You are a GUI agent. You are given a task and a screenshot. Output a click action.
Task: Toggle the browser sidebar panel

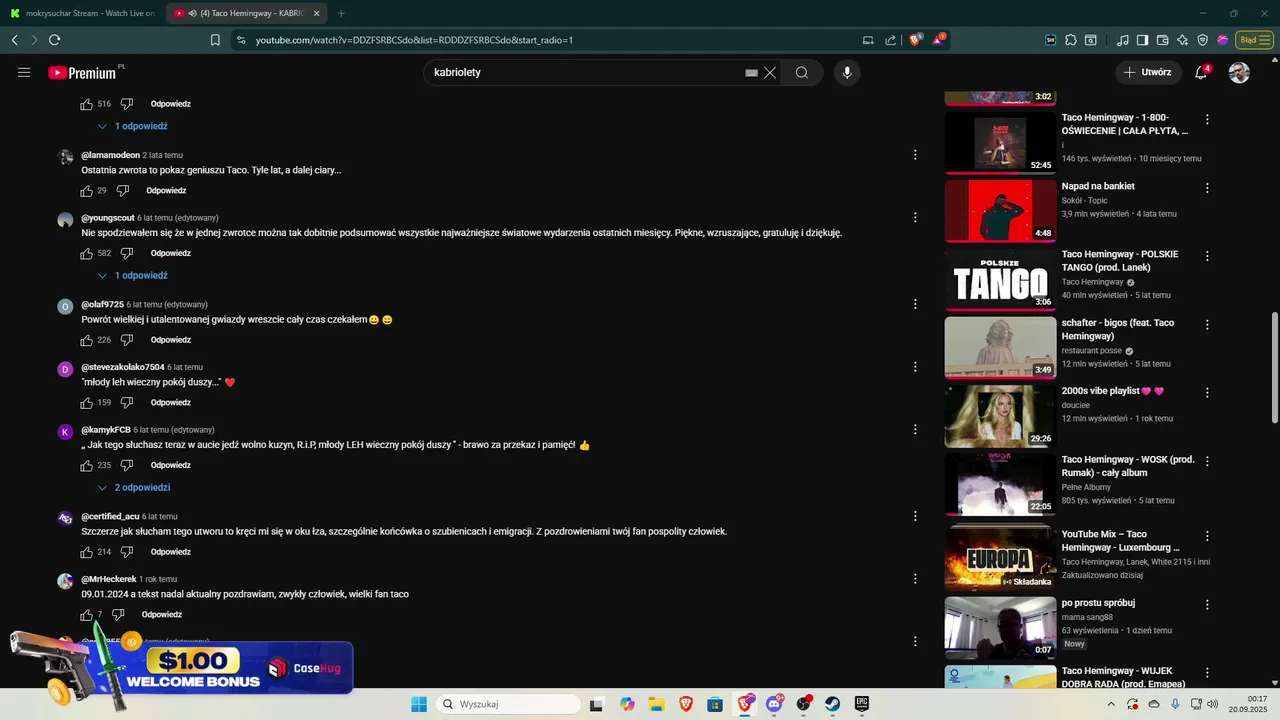1142,40
